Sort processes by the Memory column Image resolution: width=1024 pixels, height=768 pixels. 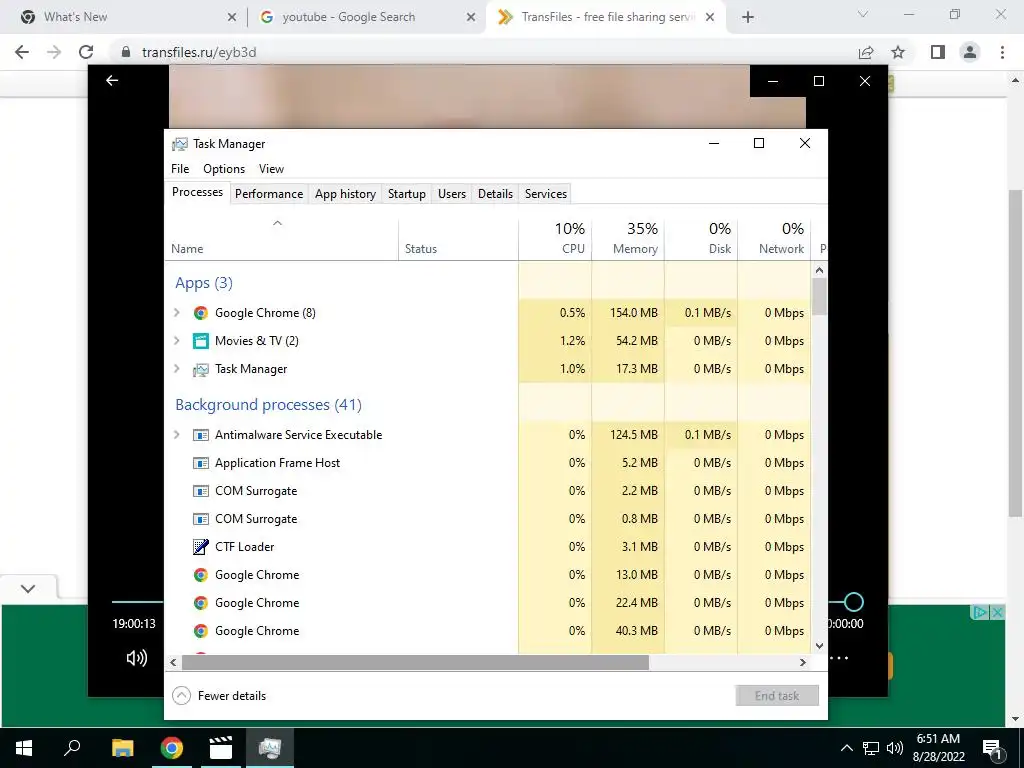(x=628, y=239)
